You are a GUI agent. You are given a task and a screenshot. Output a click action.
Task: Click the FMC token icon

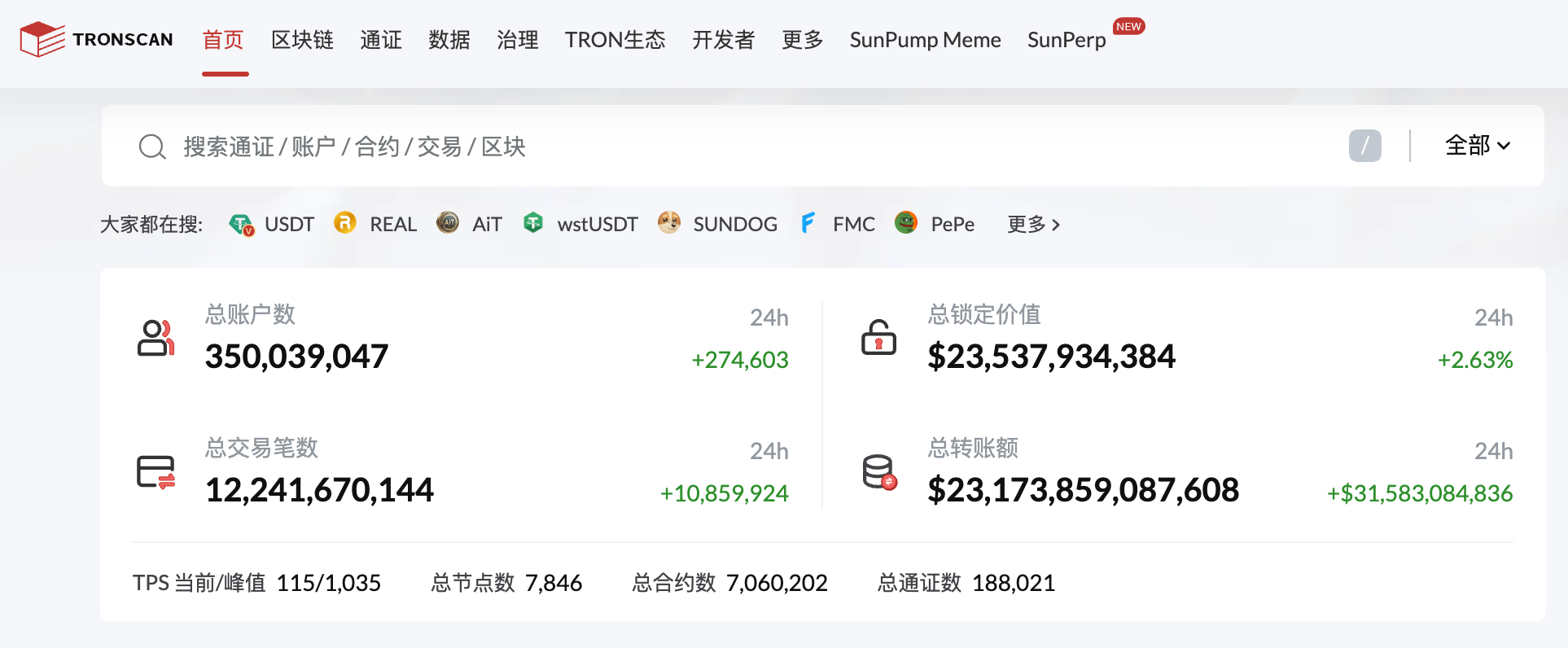coord(808,223)
